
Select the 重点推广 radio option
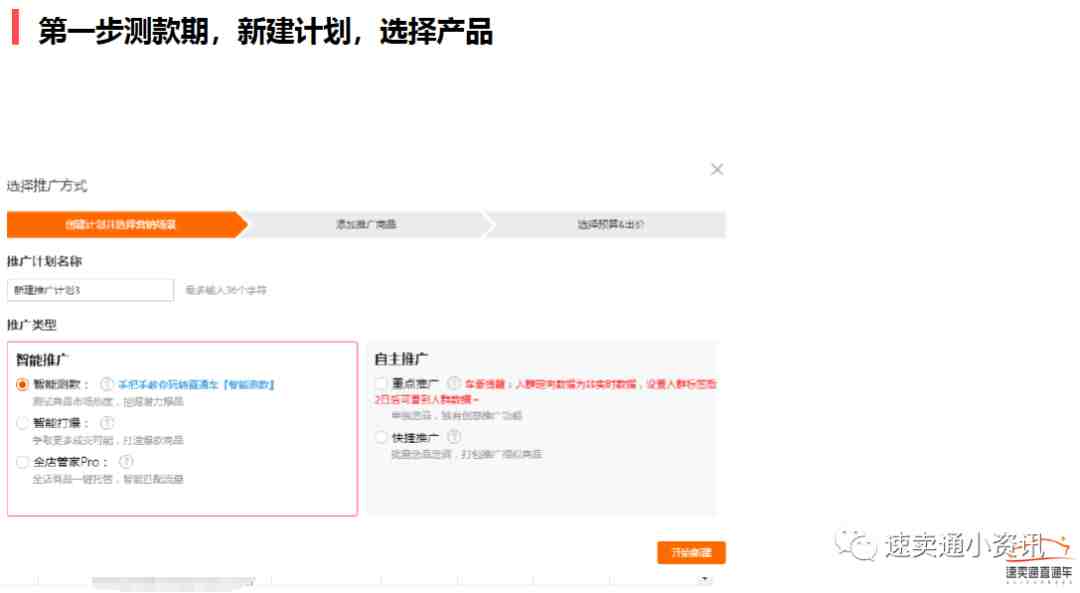pos(381,383)
